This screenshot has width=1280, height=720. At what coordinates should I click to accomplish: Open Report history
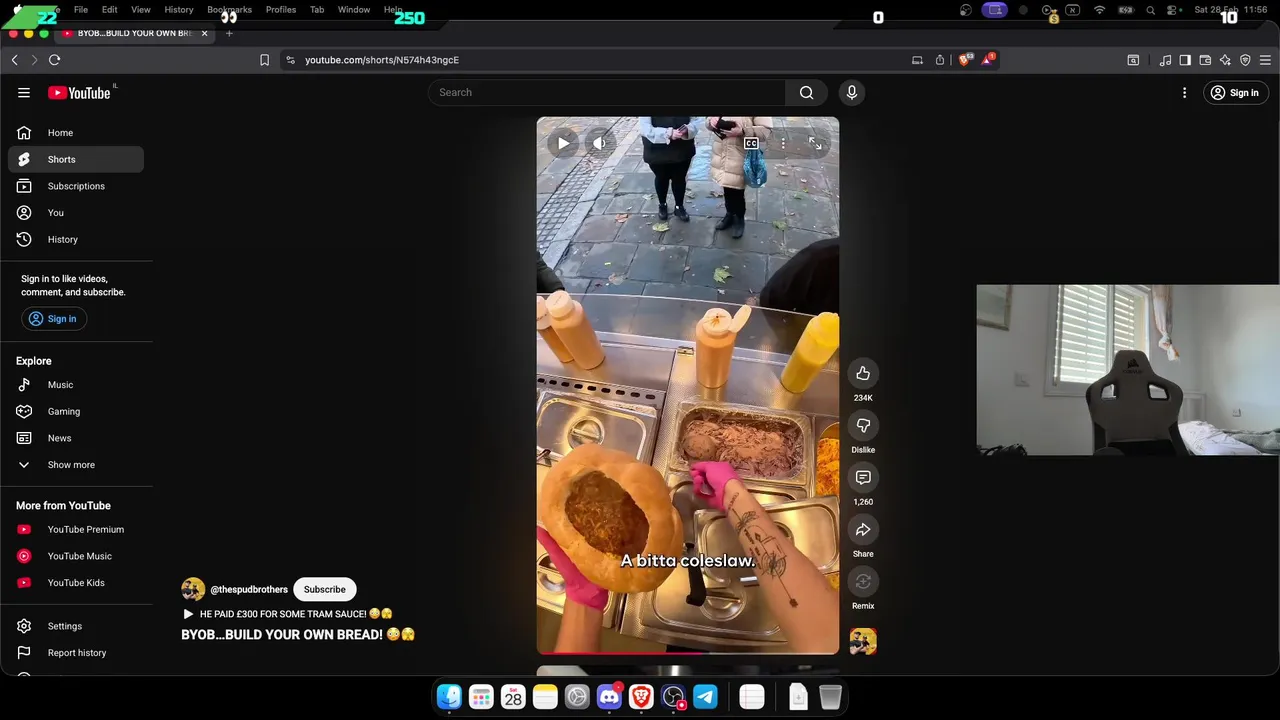(x=76, y=653)
